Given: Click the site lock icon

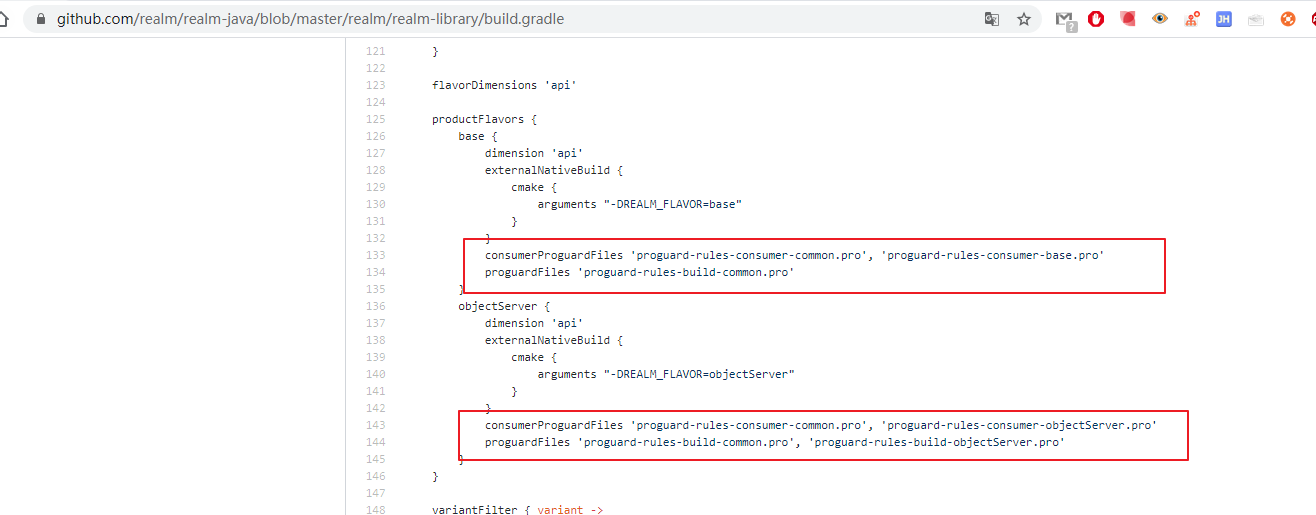Looking at the screenshot, I should (41, 19).
